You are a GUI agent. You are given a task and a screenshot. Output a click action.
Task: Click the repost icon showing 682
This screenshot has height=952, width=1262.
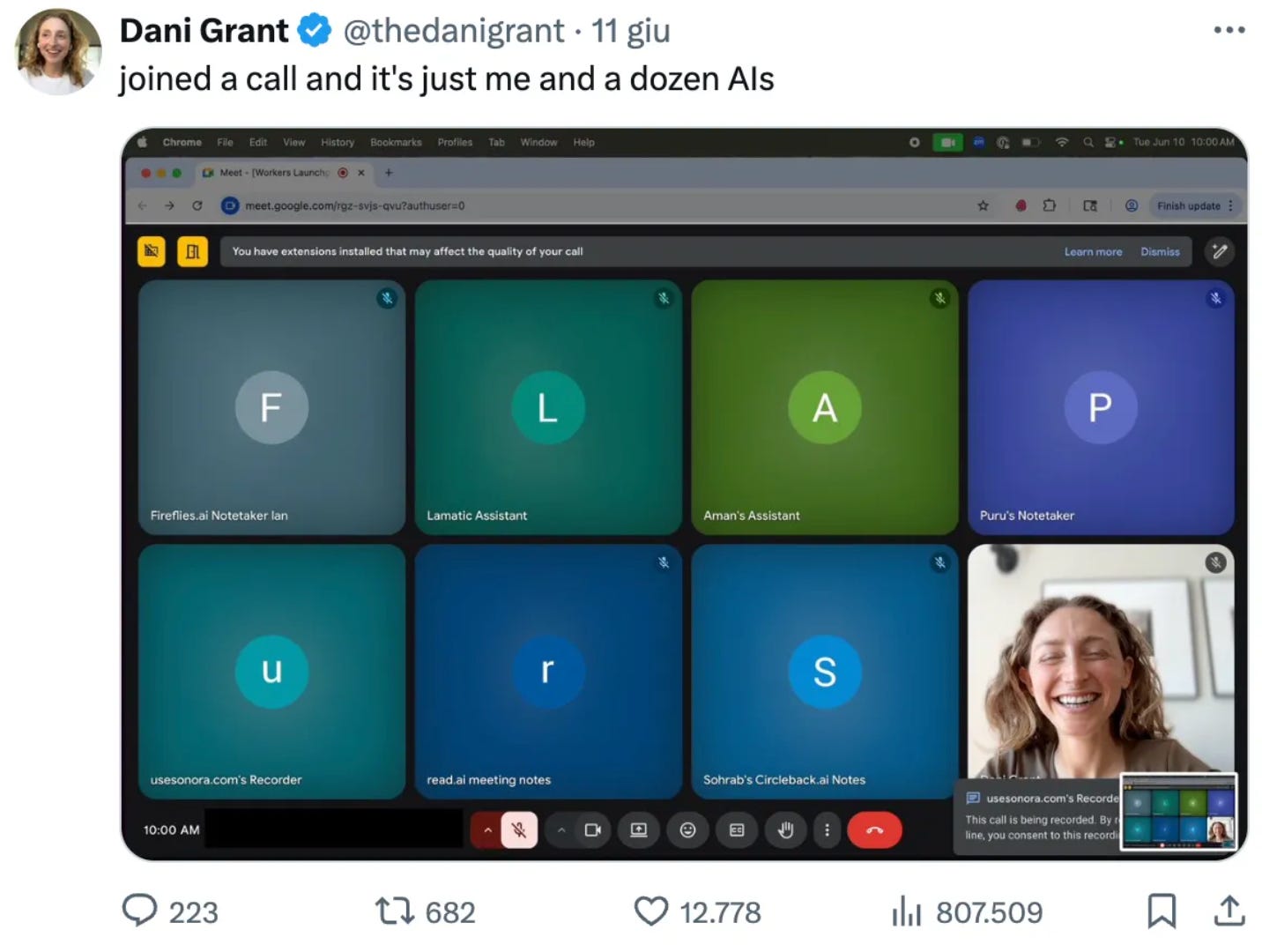coord(394,911)
